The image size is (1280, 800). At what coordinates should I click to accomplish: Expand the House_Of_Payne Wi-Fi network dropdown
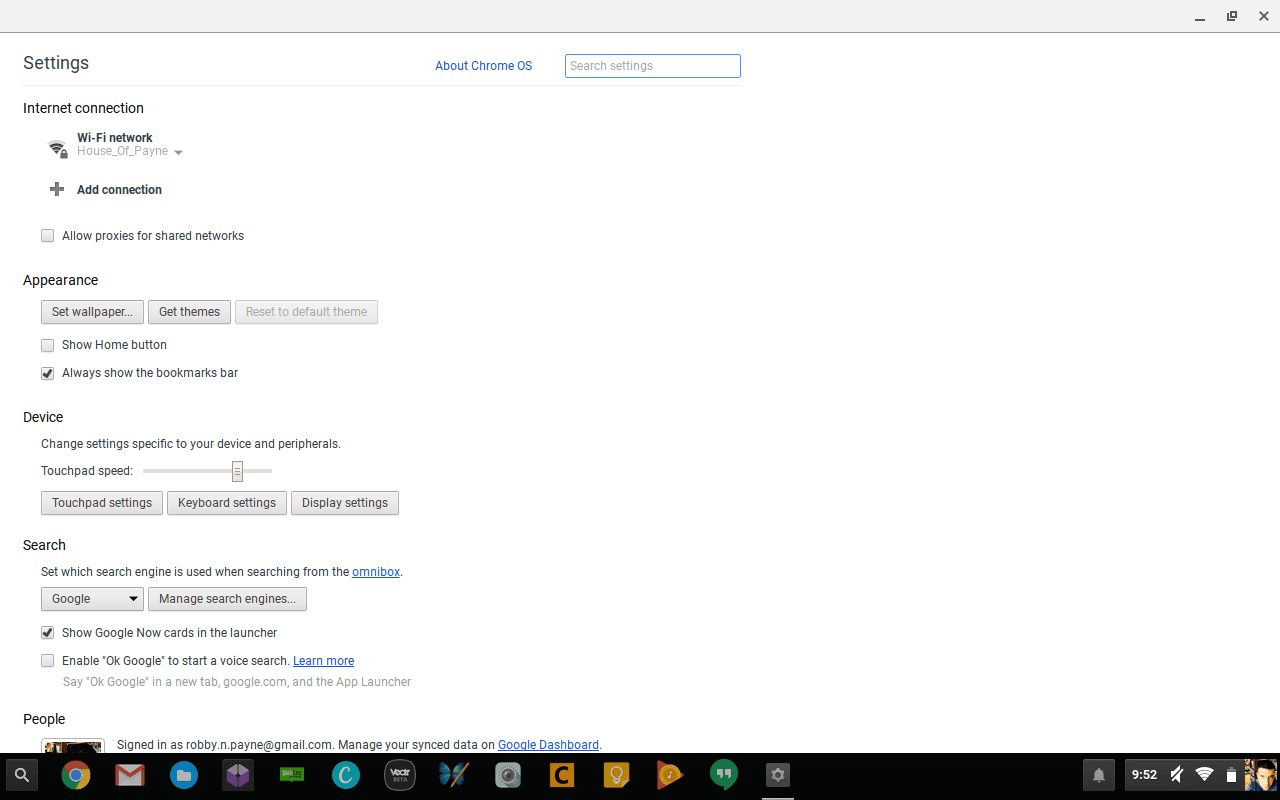178,152
